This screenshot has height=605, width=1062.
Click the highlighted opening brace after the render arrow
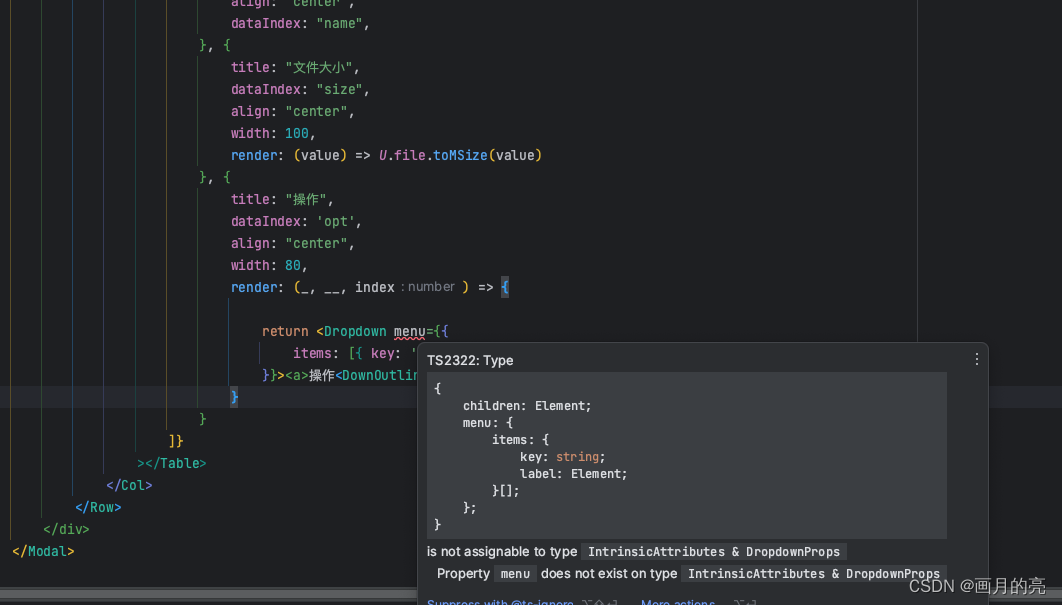tap(505, 287)
